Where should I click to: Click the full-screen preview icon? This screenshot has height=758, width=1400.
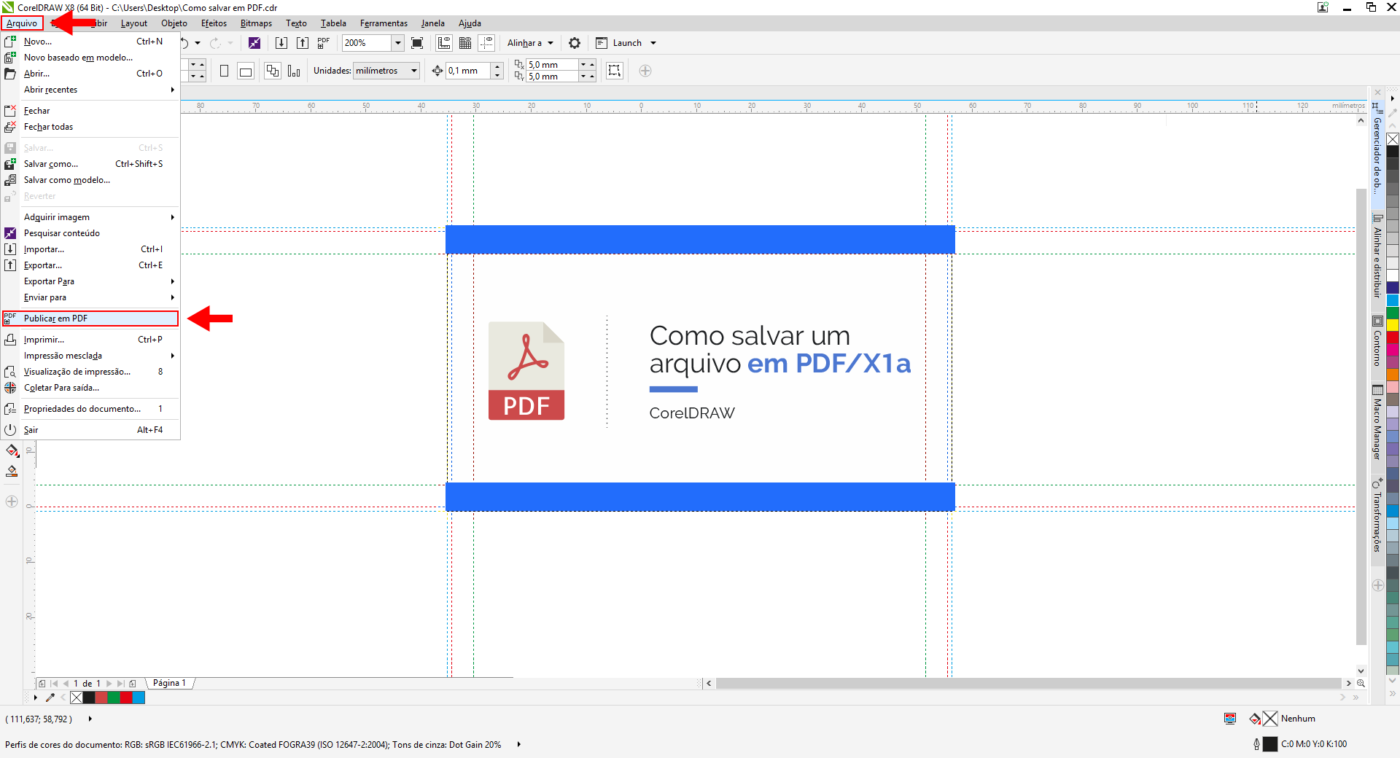click(x=417, y=43)
